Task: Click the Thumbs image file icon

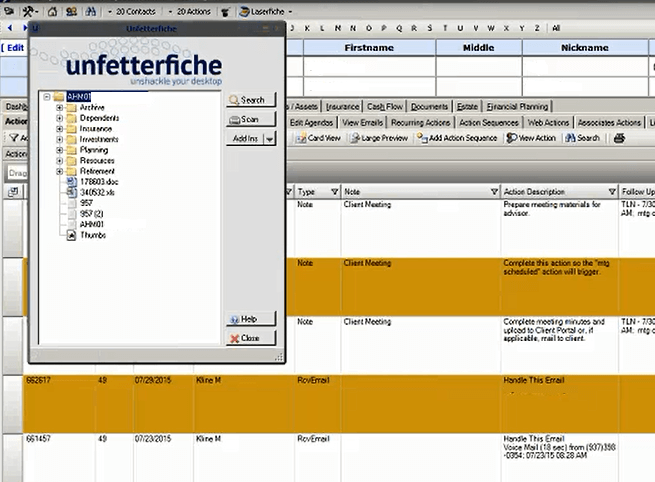Action: tap(72, 236)
